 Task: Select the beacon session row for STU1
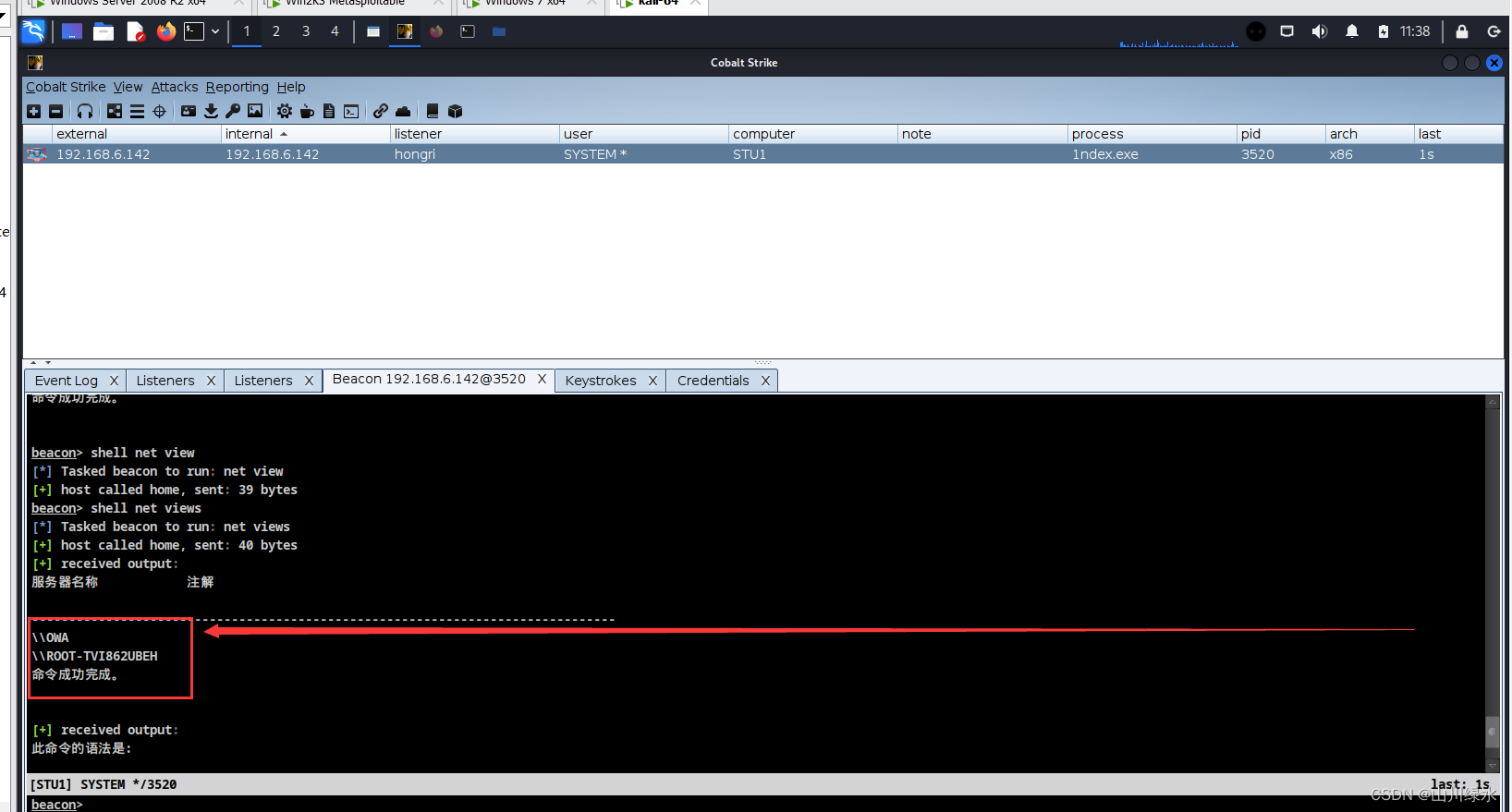coord(763,154)
